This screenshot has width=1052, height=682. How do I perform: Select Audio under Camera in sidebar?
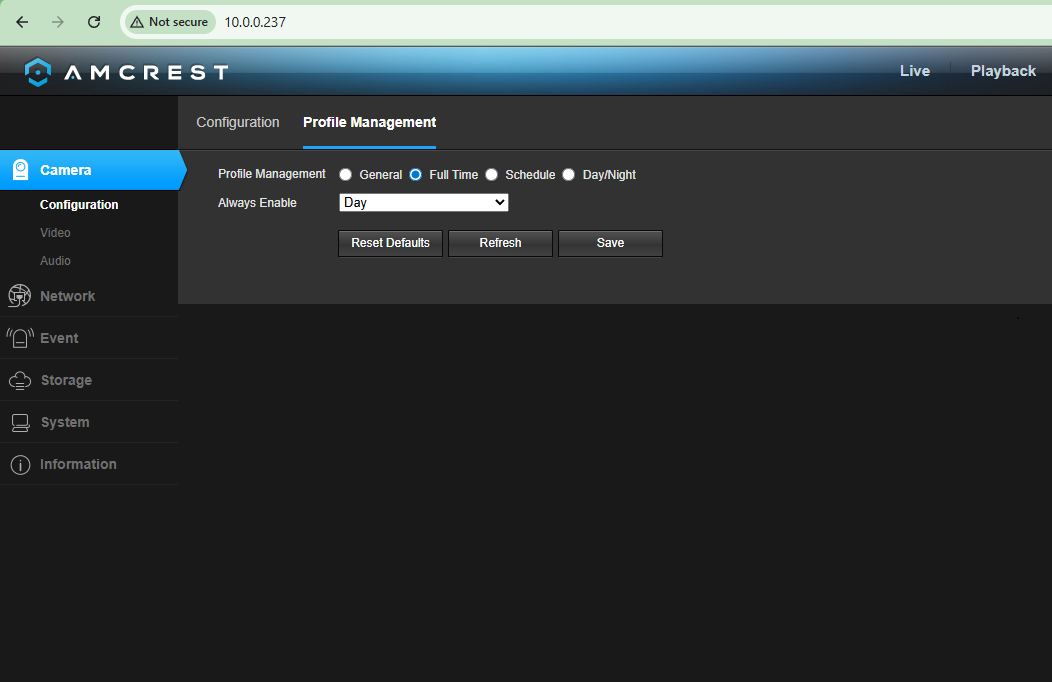tap(55, 261)
